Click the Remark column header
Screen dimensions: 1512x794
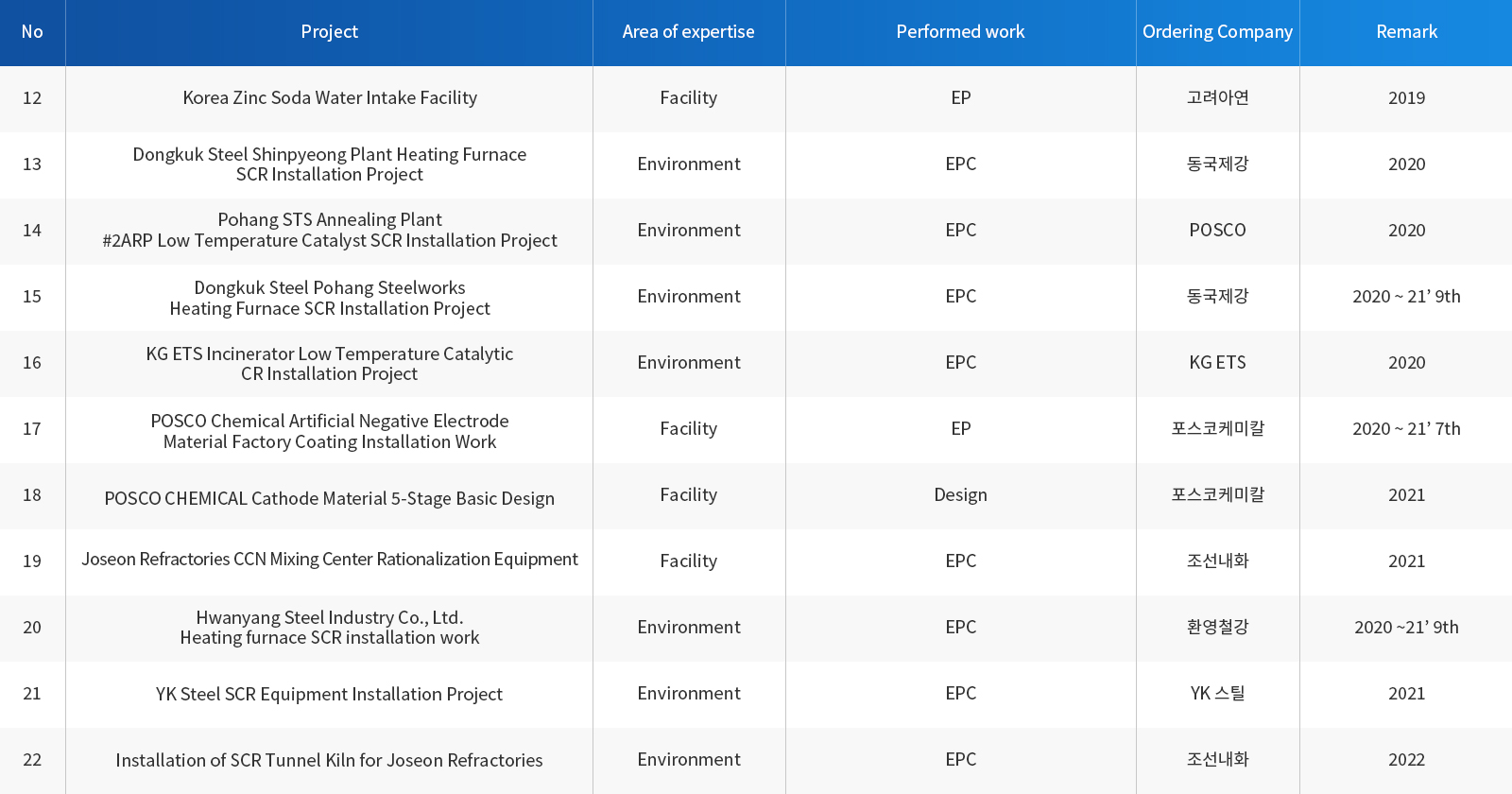click(1406, 32)
